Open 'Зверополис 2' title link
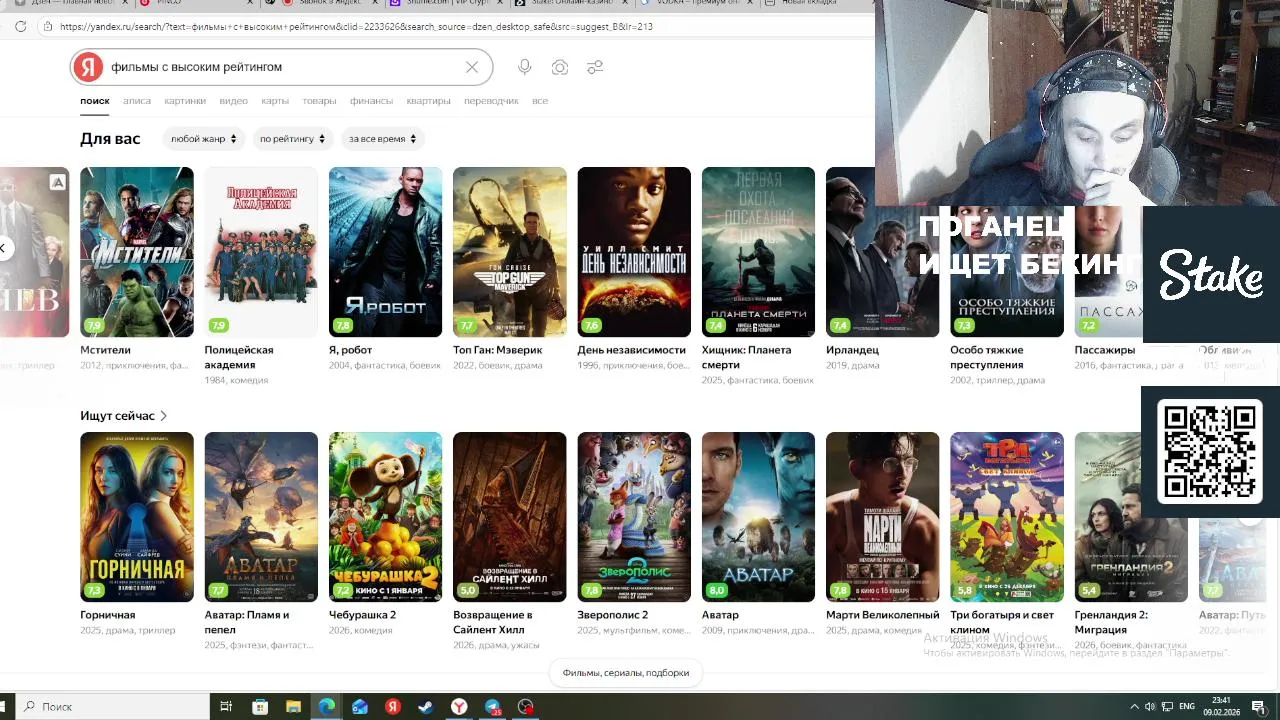The image size is (1280, 720). 612,615
